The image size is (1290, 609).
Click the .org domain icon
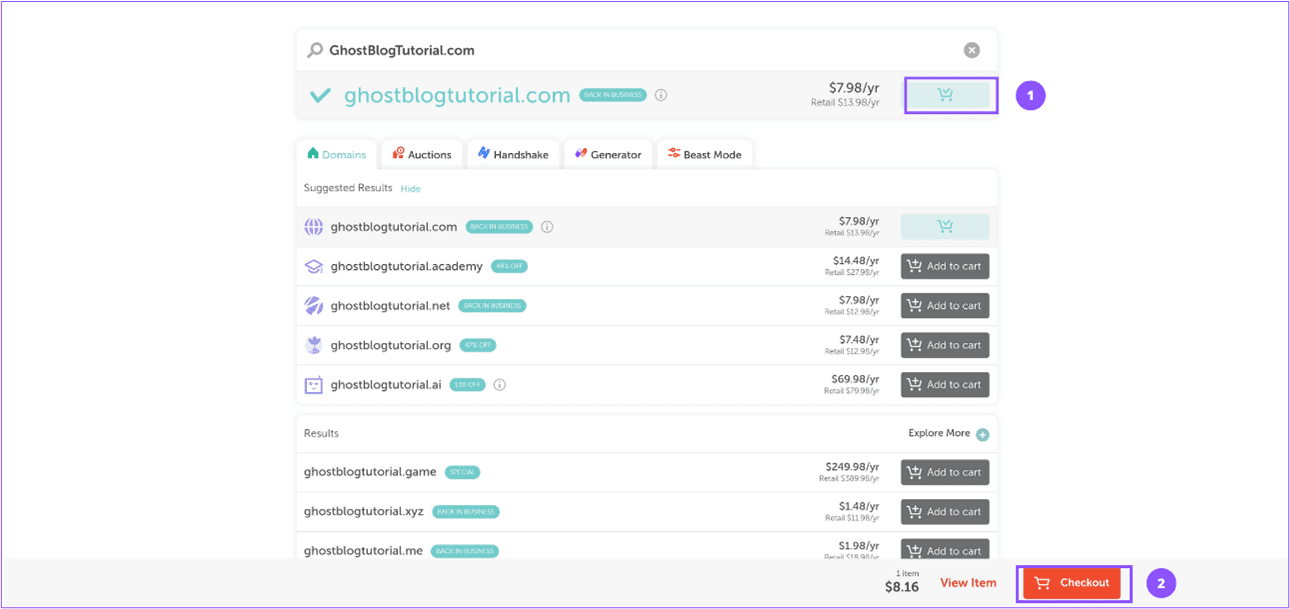coord(314,345)
